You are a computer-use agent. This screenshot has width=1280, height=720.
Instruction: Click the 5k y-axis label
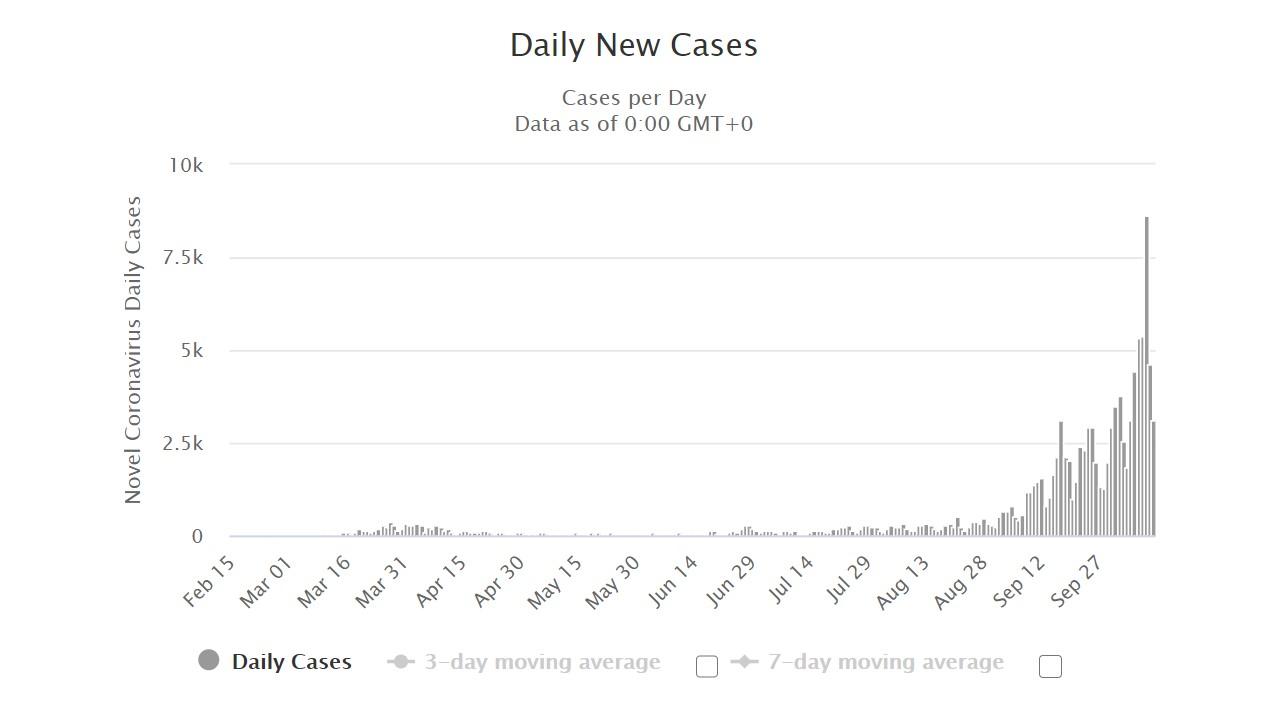point(191,351)
